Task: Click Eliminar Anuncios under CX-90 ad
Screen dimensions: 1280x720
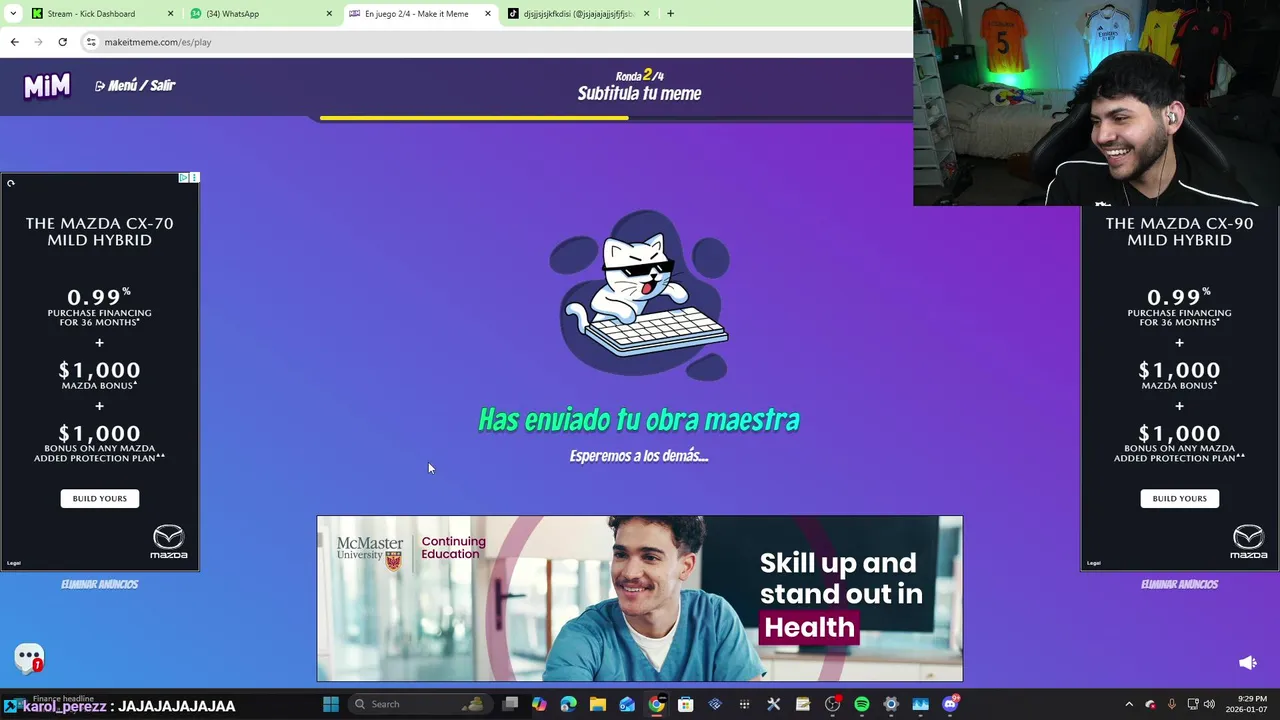Action: [1180, 584]
